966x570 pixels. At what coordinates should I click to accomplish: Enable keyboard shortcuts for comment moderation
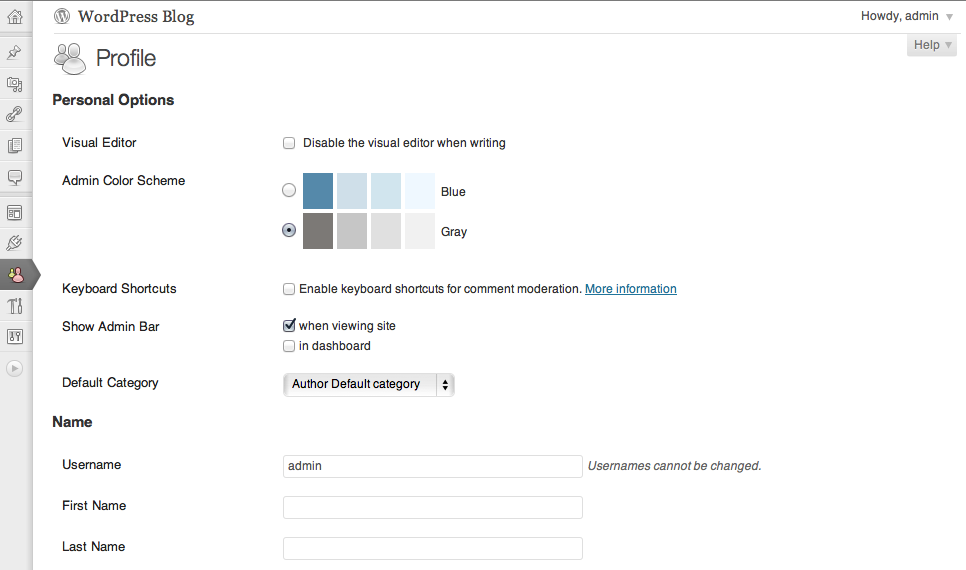coord(289,289)
